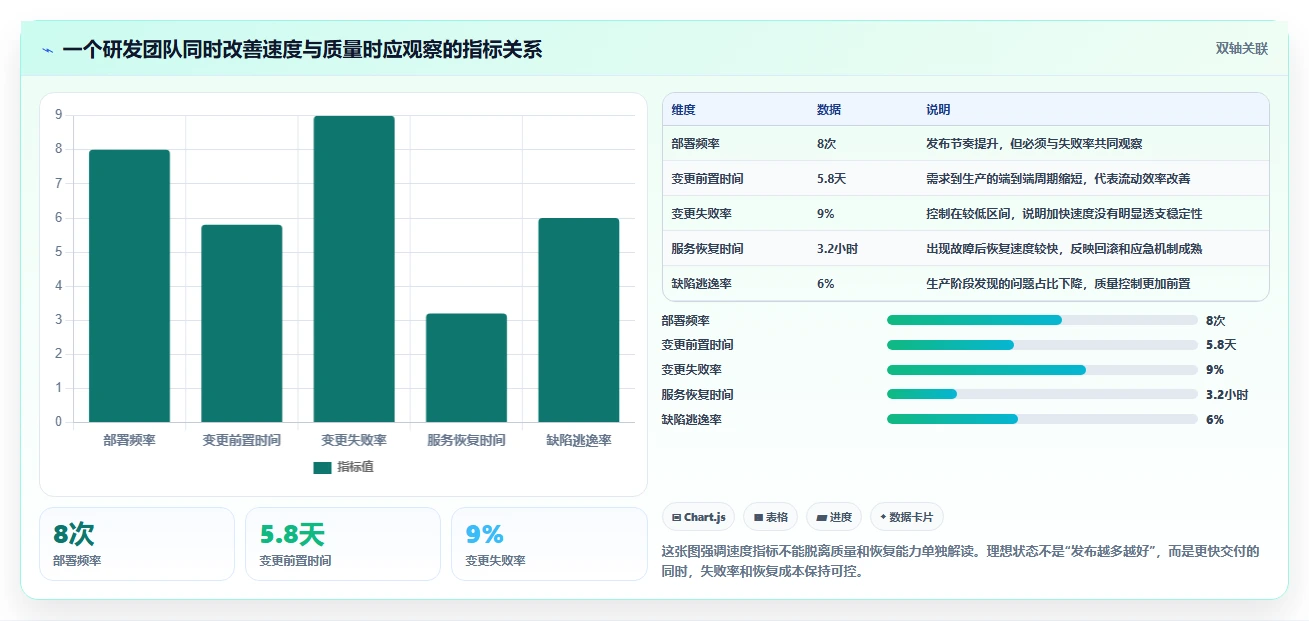Click the 数据 table column header

pyautogui.click(x=829, y=109)
